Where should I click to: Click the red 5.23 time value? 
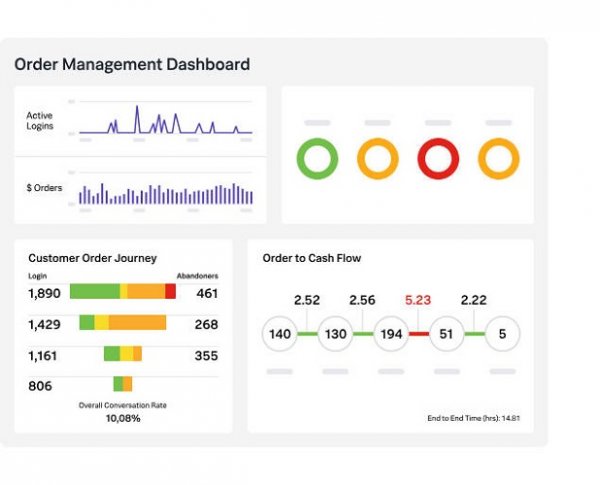pyautogui.click(x=418, y=300)
